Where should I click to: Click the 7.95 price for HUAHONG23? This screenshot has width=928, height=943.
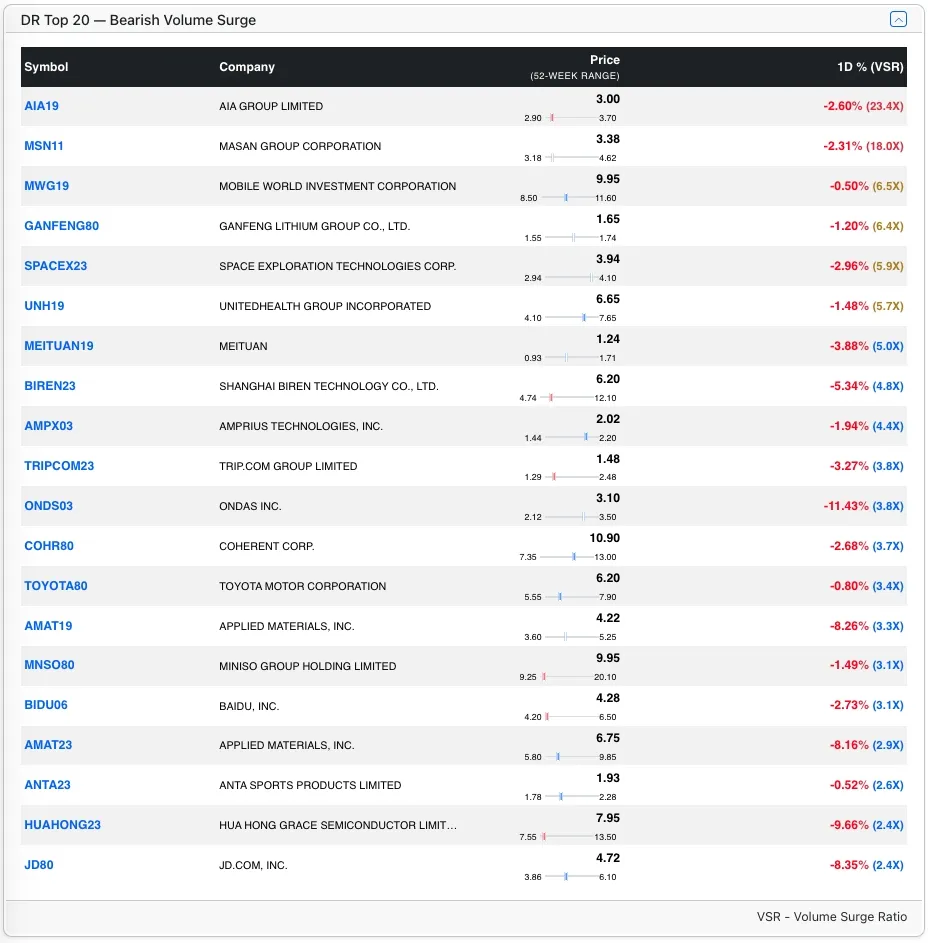(607, 818)
